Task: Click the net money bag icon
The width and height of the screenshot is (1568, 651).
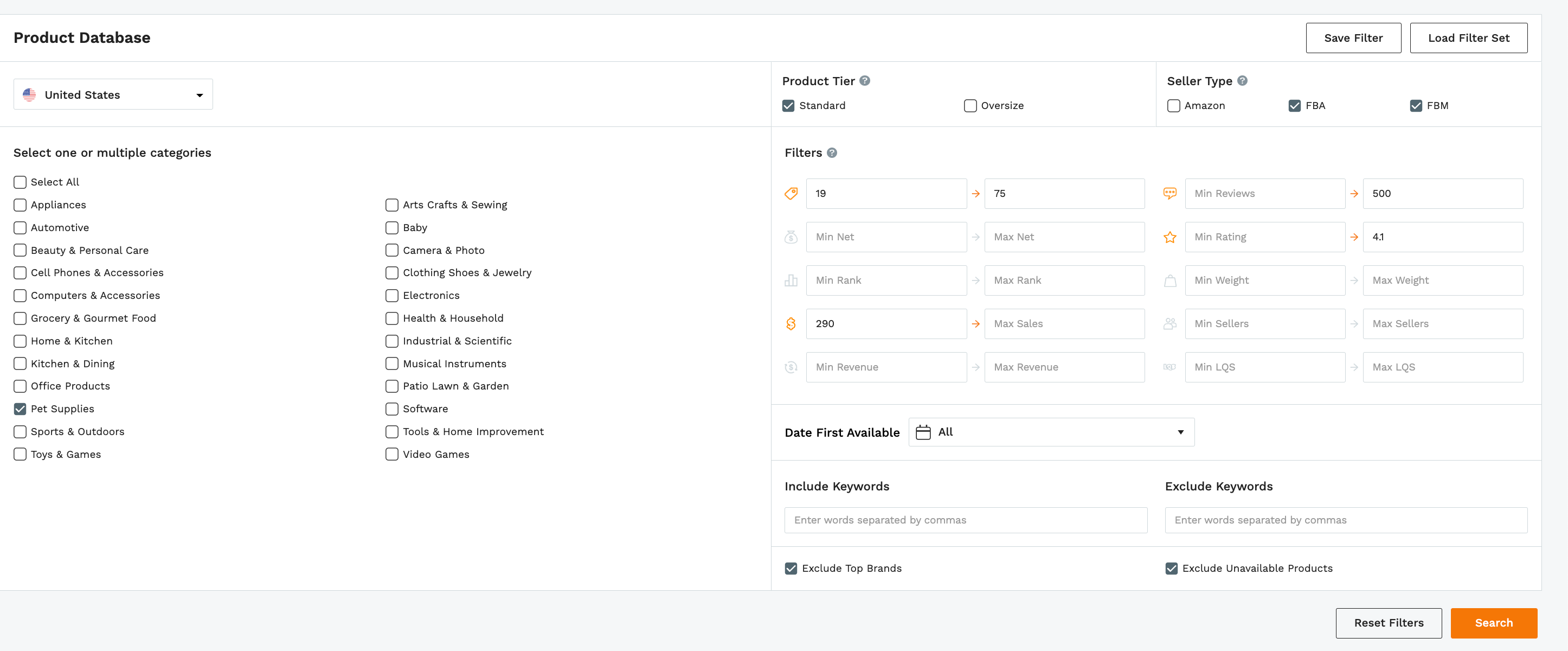Action: tap(791, 237)
